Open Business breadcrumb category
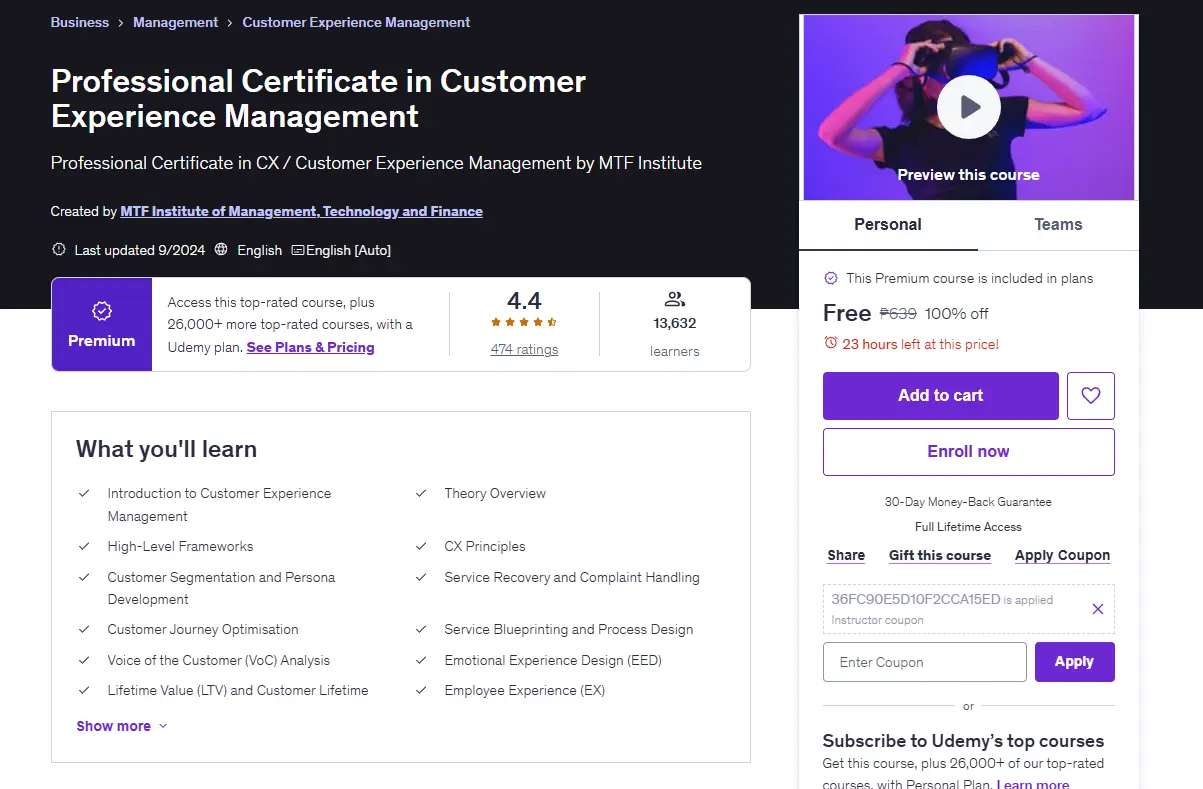This screenshot has height=789, width=1203. [80, 22]
